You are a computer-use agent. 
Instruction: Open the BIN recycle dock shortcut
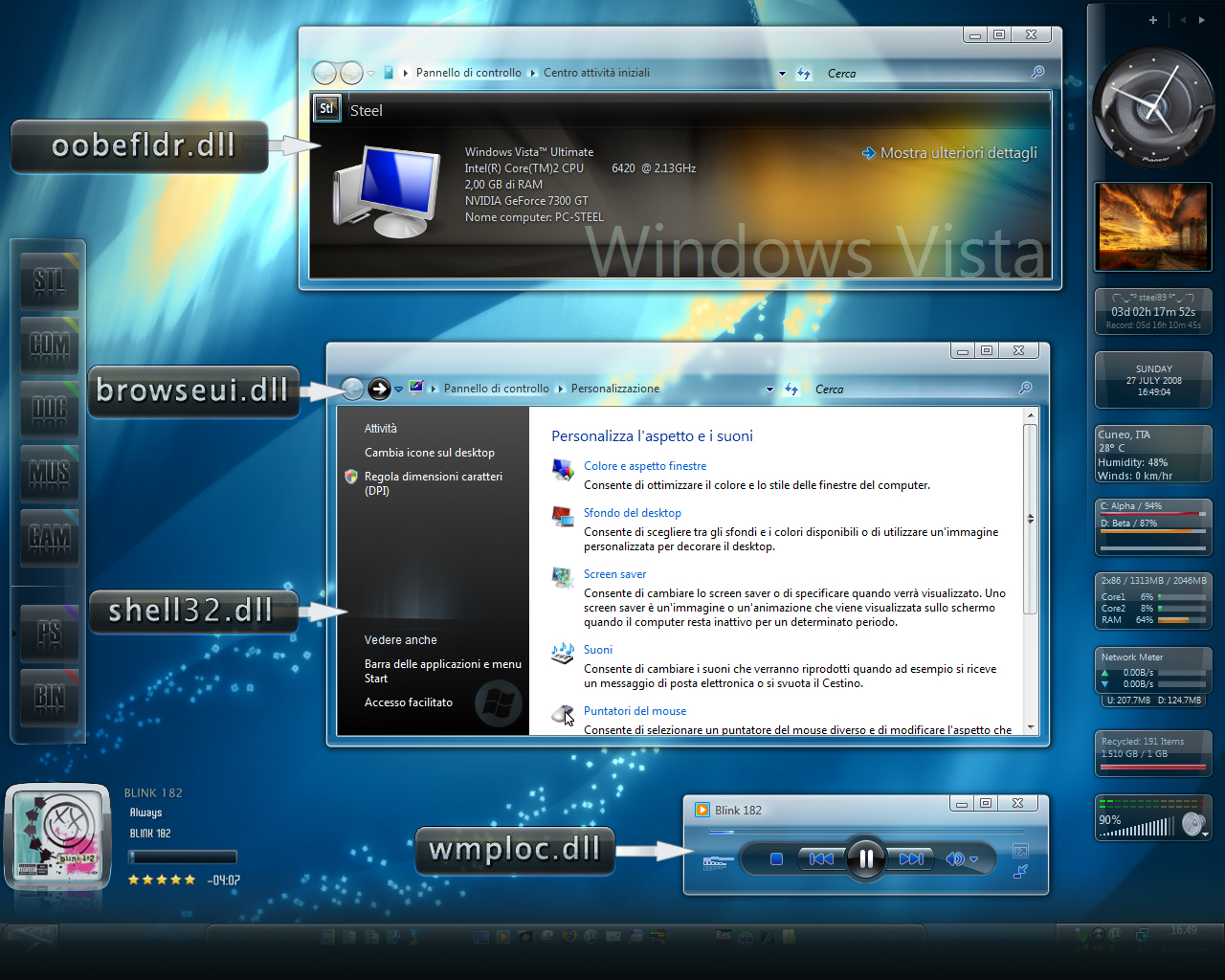pos(50,698)
